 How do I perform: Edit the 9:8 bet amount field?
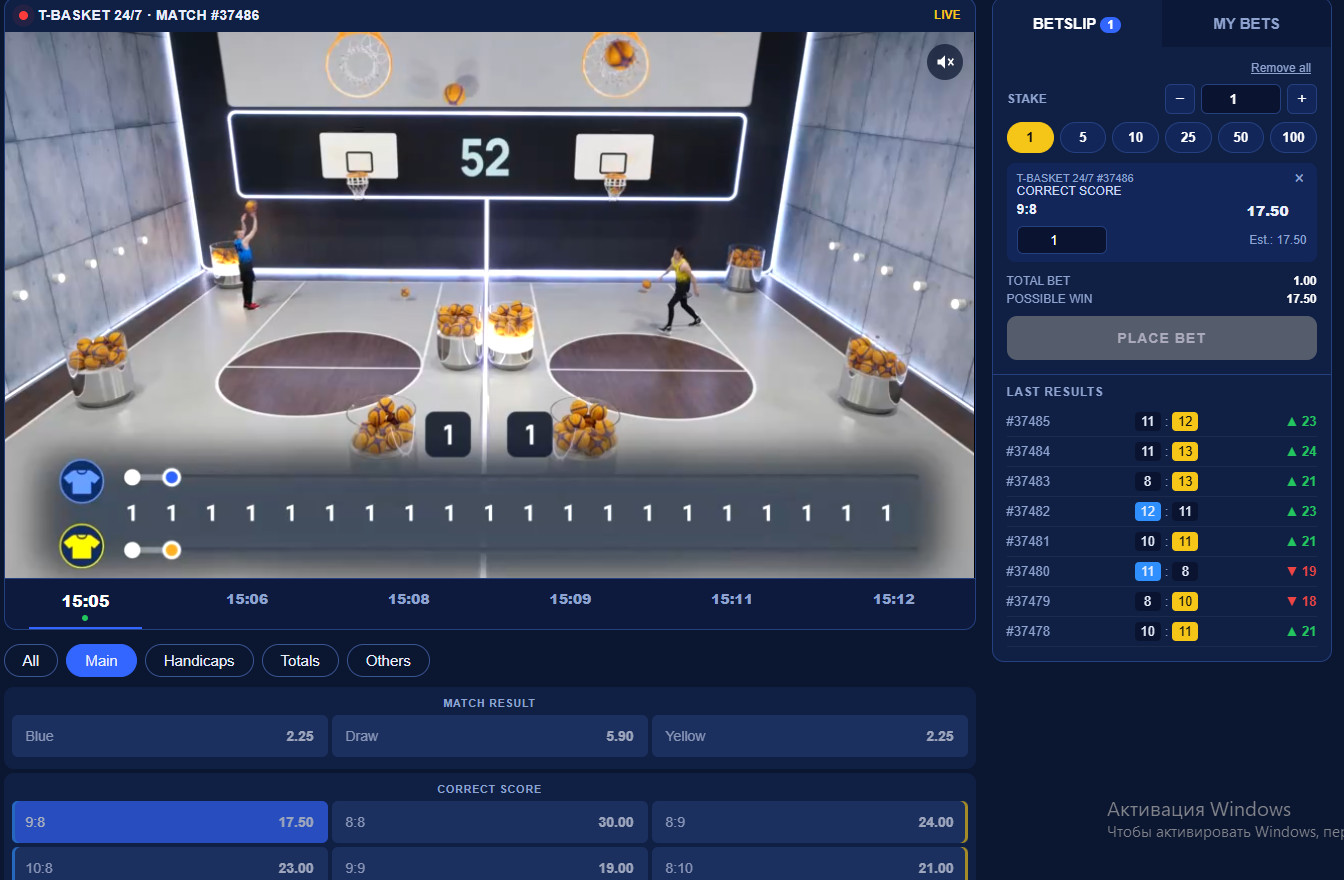click(x=1061, y=240)
